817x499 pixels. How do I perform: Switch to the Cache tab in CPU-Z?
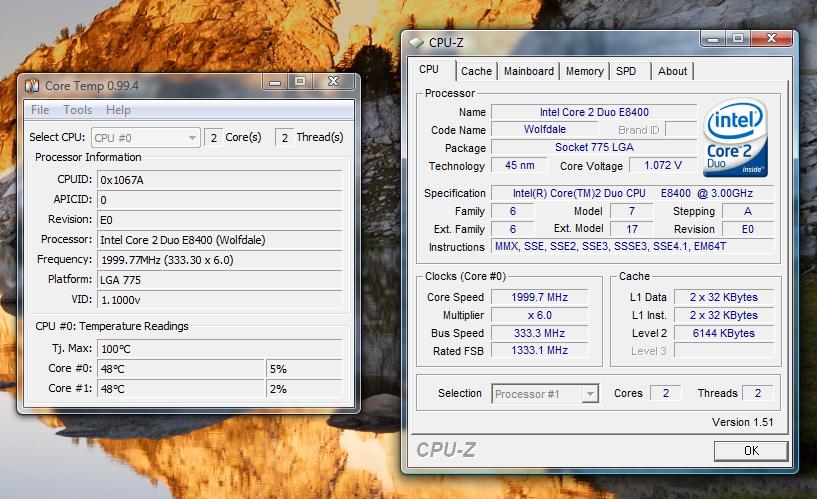tap(476, 71)
